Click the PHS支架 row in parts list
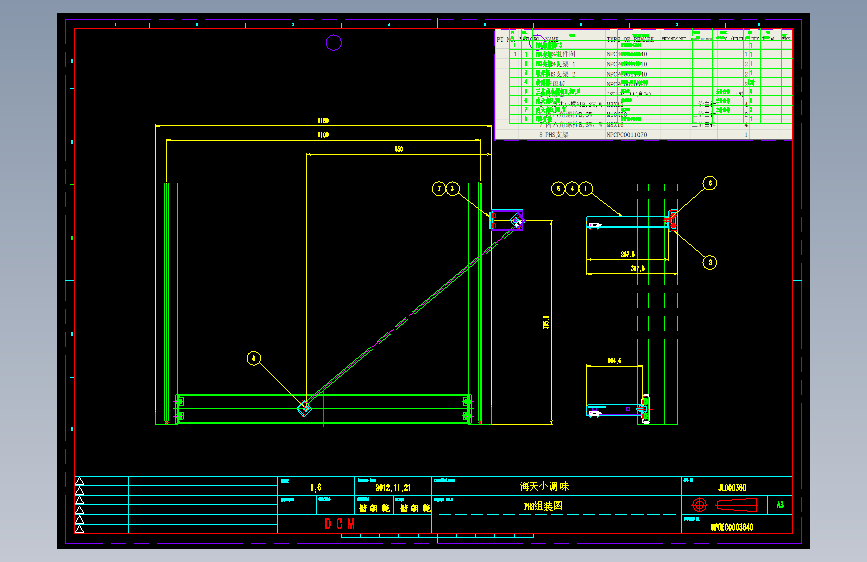 point(644,134)
